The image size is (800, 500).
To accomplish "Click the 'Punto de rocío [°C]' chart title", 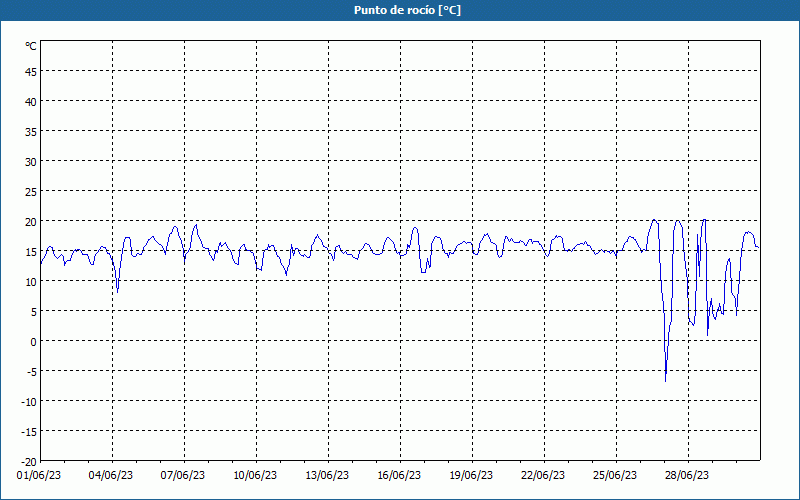I will coord(407,10).
